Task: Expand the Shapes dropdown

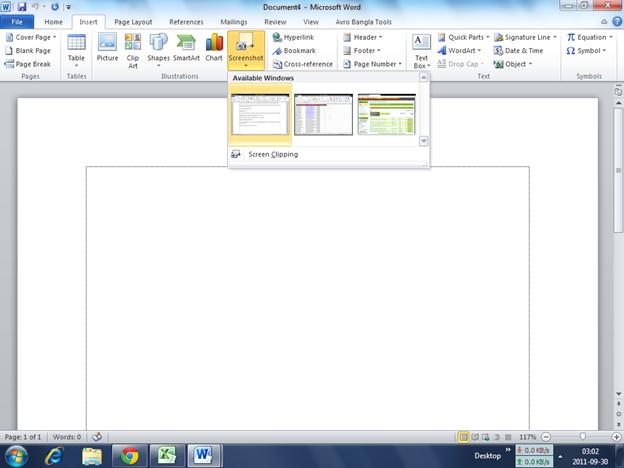Action: (159, 48)
